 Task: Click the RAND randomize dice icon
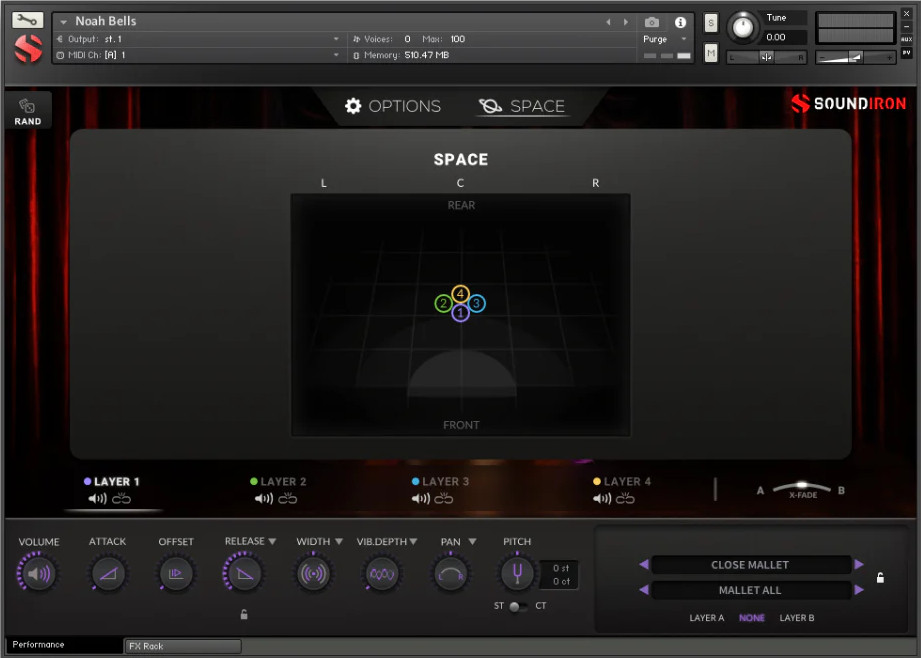pyautogui.click(x=26, y=103)
